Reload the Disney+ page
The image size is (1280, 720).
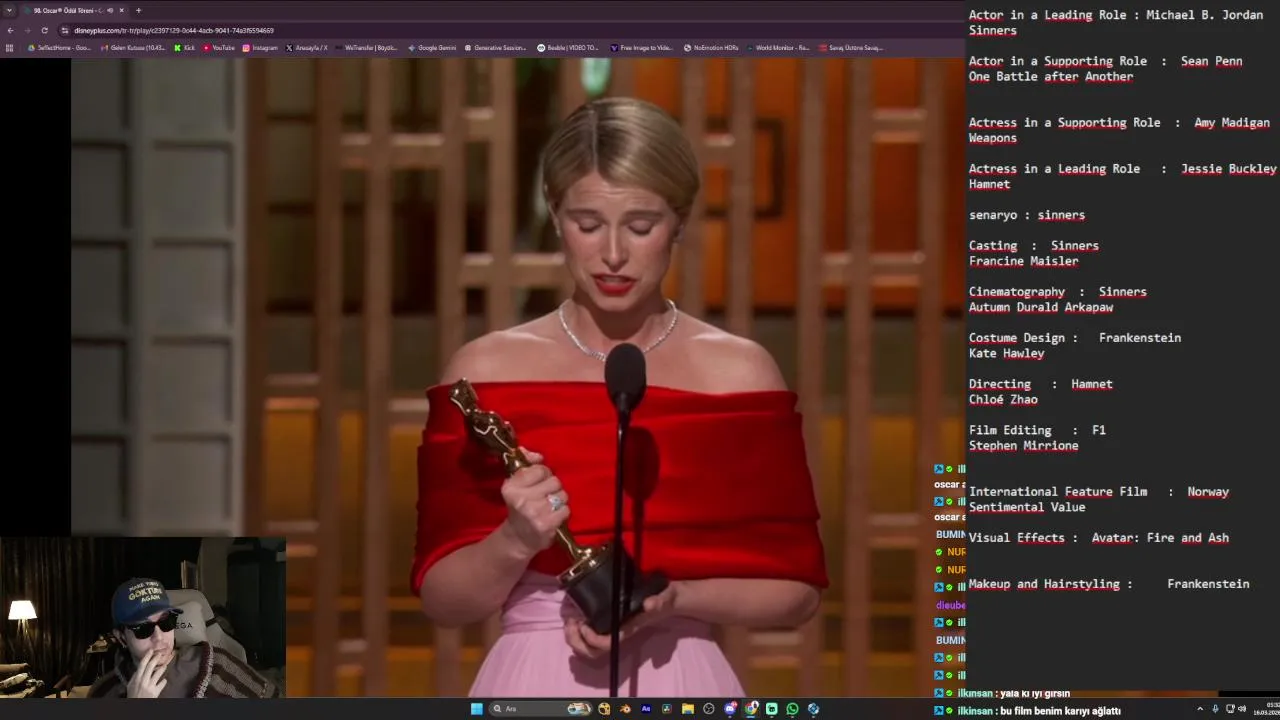click(44, 30)
